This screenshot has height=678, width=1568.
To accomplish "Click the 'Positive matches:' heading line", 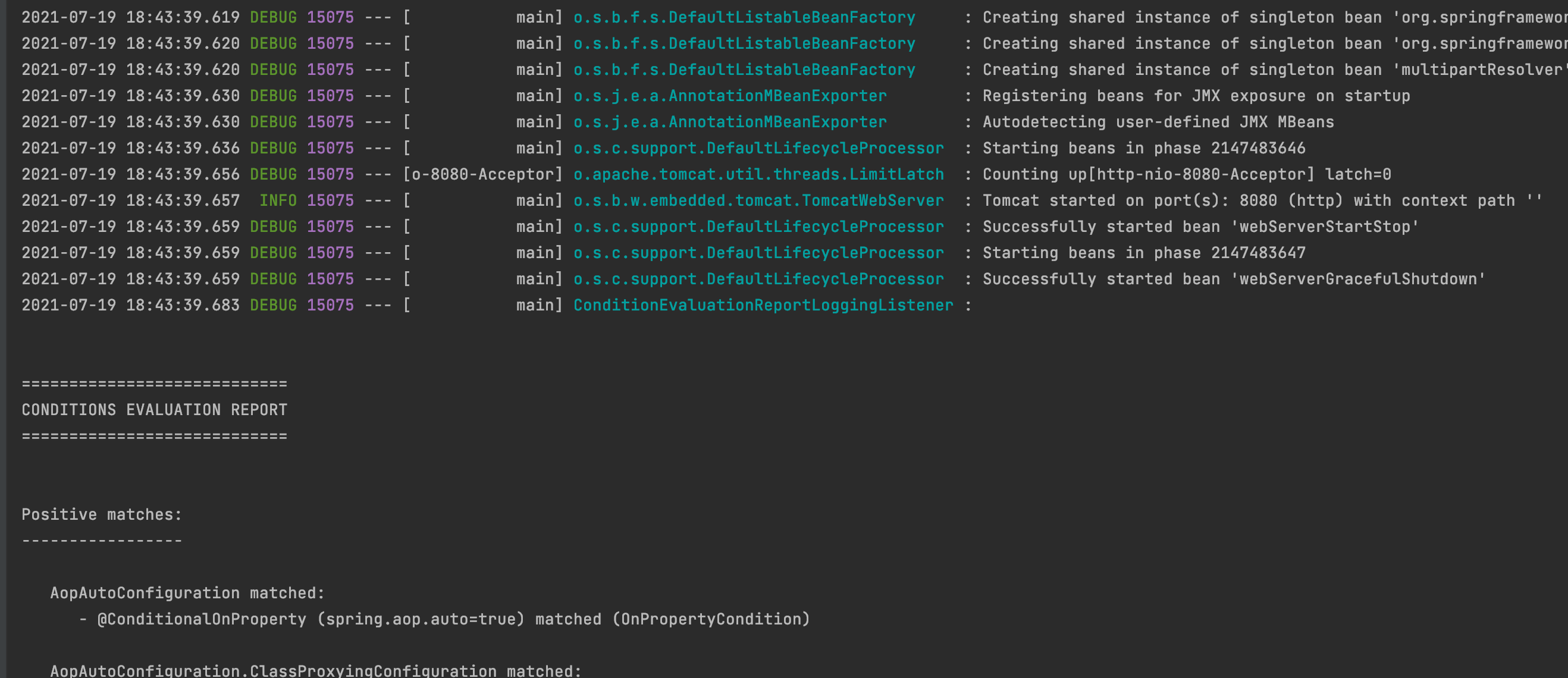I will coord(102,514).
